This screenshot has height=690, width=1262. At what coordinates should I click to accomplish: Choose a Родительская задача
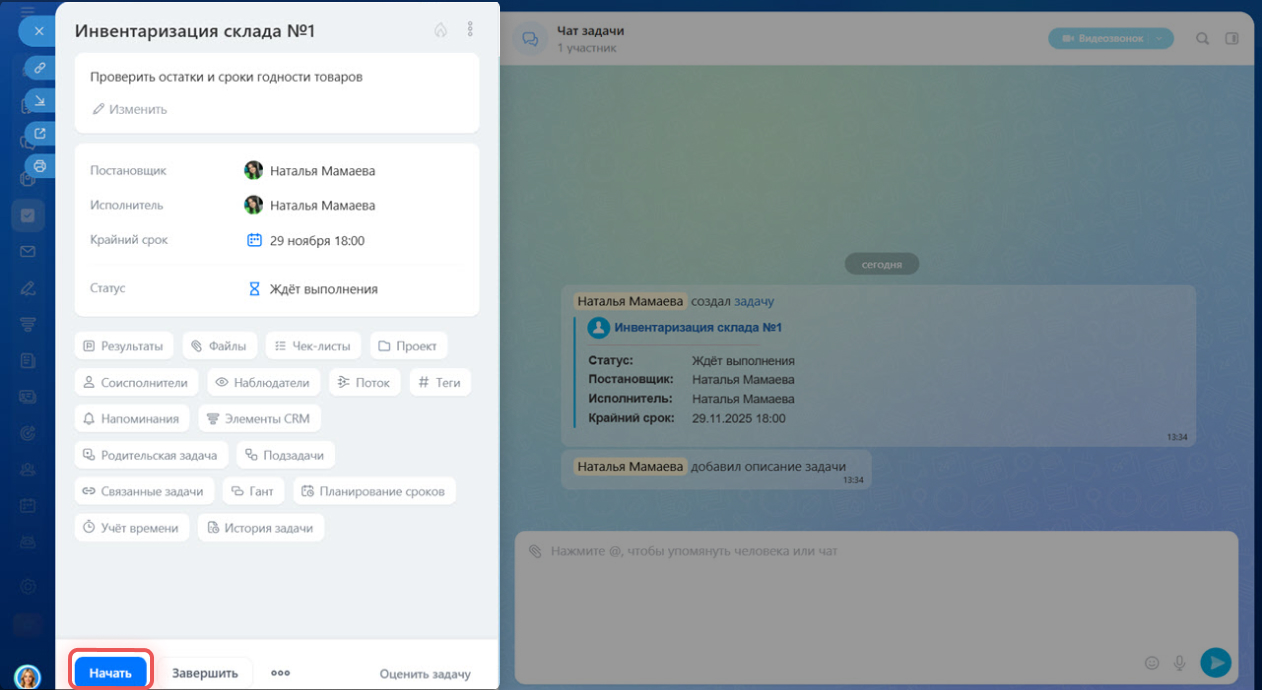[x=151, y=455]
